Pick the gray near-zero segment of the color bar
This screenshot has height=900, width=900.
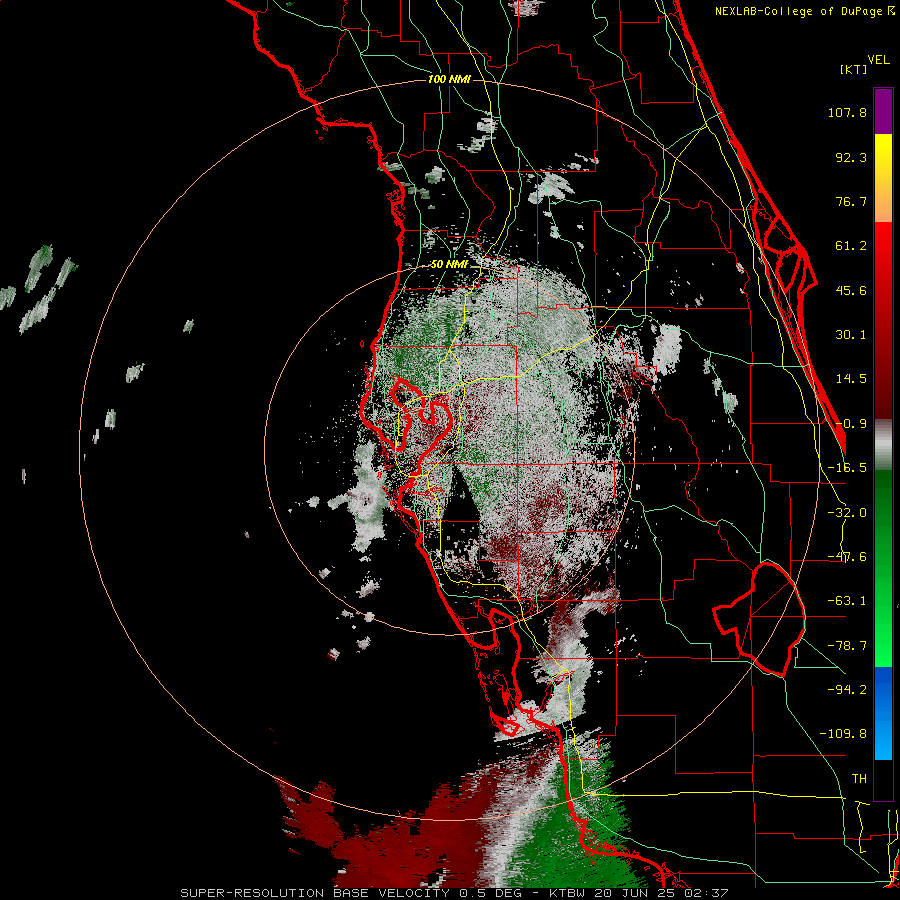click(x=883, y=445)
